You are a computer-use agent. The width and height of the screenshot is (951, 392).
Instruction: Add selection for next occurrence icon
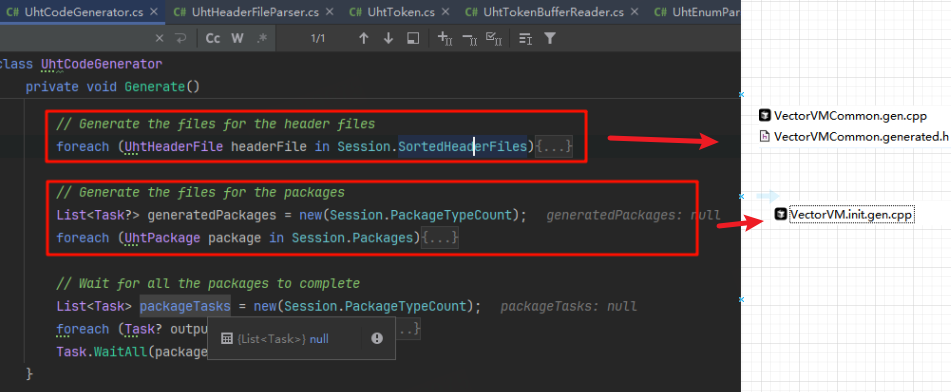coord(445,38)
